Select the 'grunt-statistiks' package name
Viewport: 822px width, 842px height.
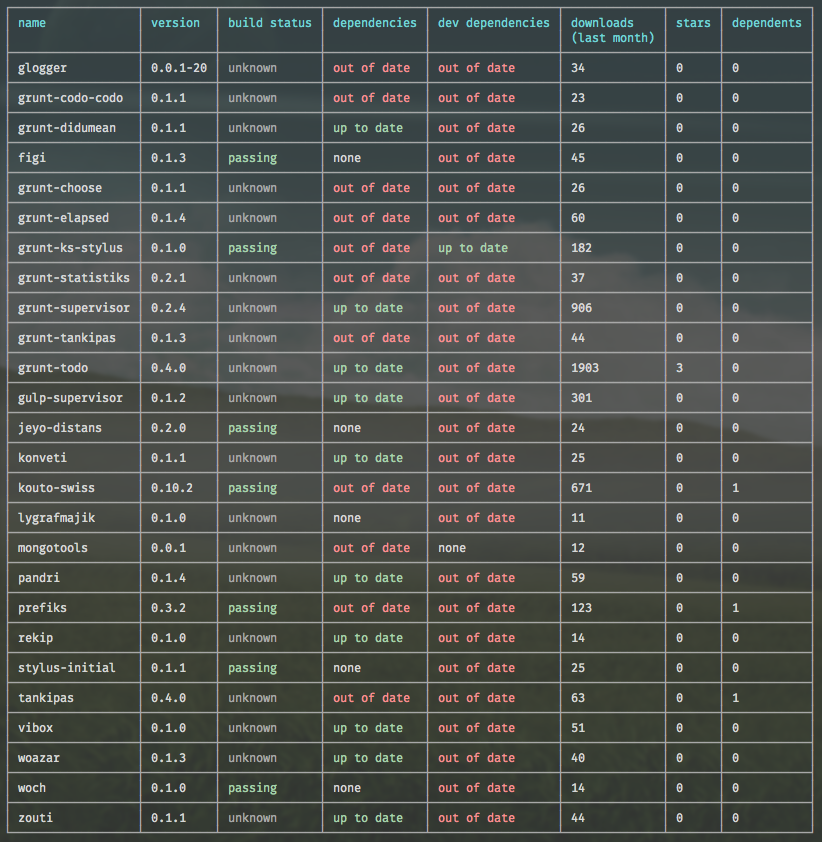point(74,278)
